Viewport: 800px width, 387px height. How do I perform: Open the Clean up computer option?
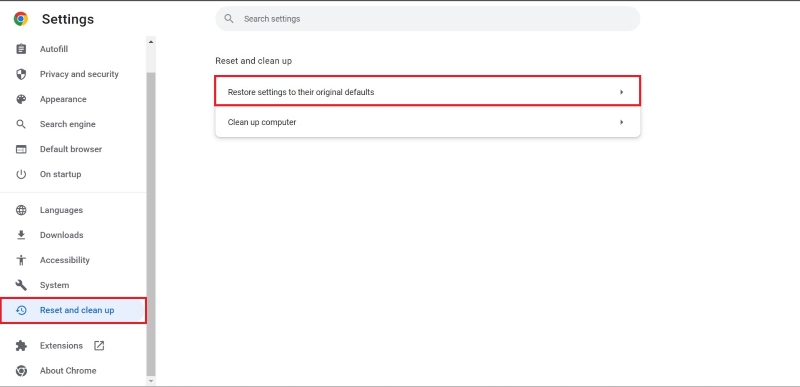coord(428,122)
